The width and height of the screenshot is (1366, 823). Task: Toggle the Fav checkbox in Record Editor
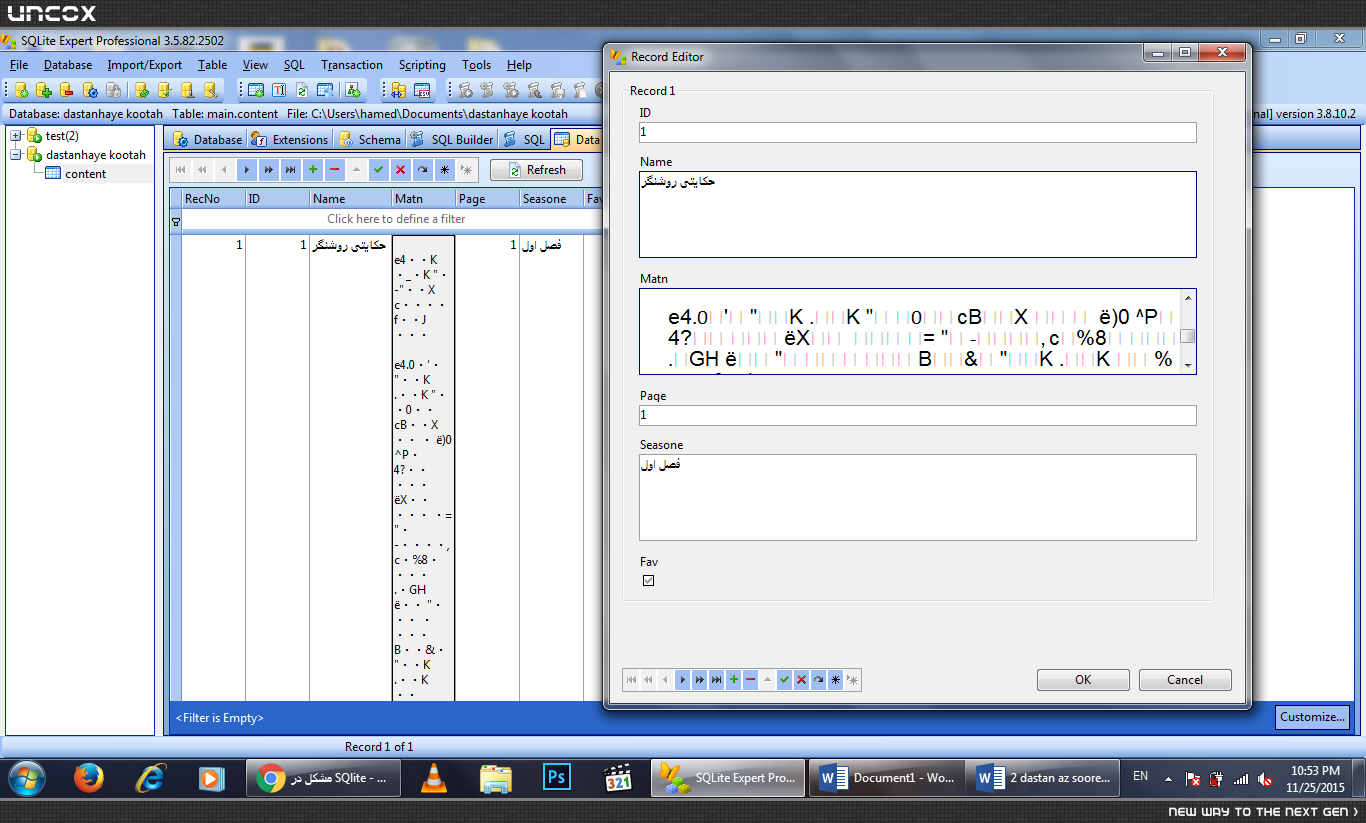pyautogui.click(x=648, y=580)
